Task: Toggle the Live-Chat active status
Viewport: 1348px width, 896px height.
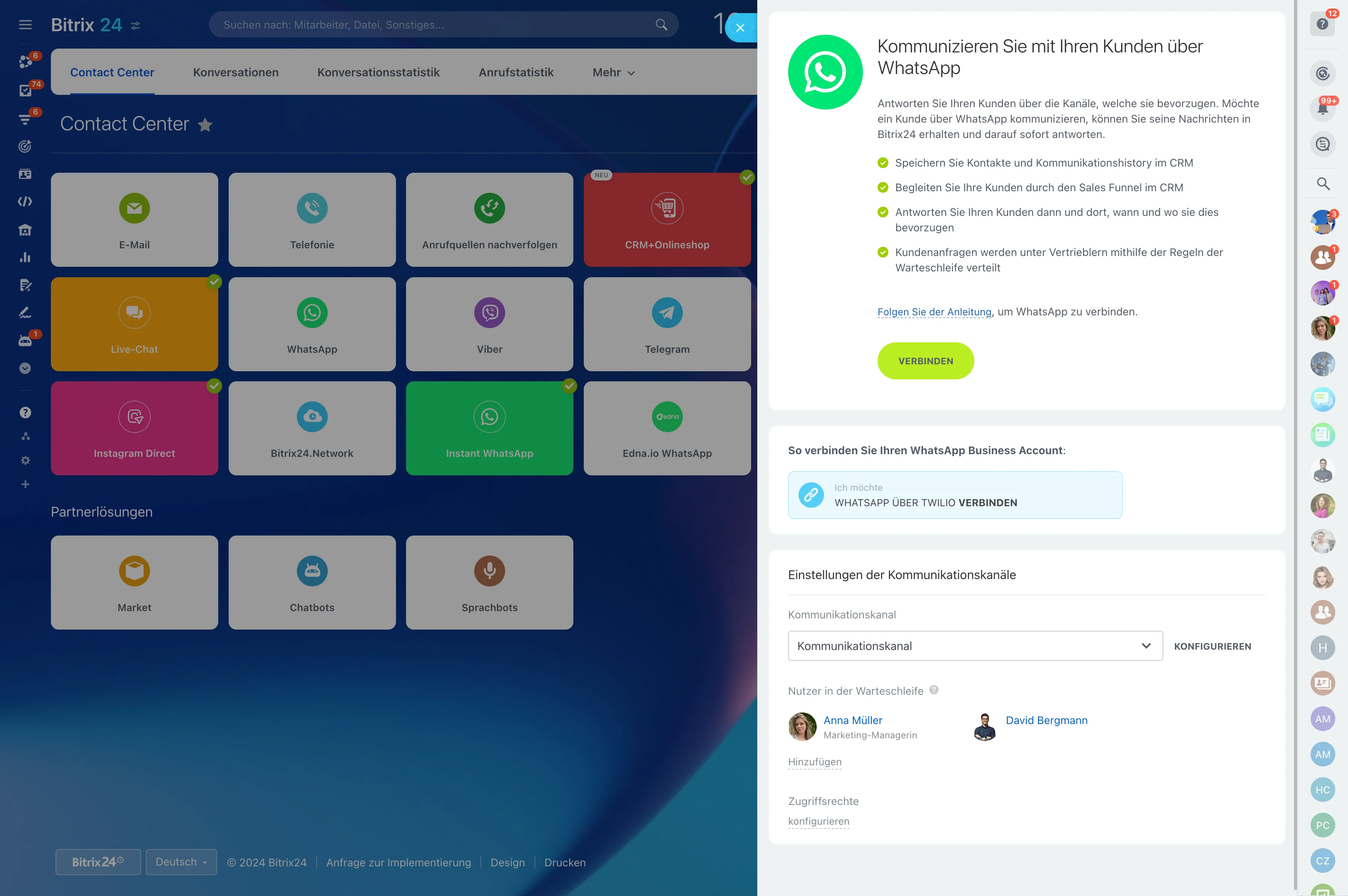Action: [x=212, y=281]
